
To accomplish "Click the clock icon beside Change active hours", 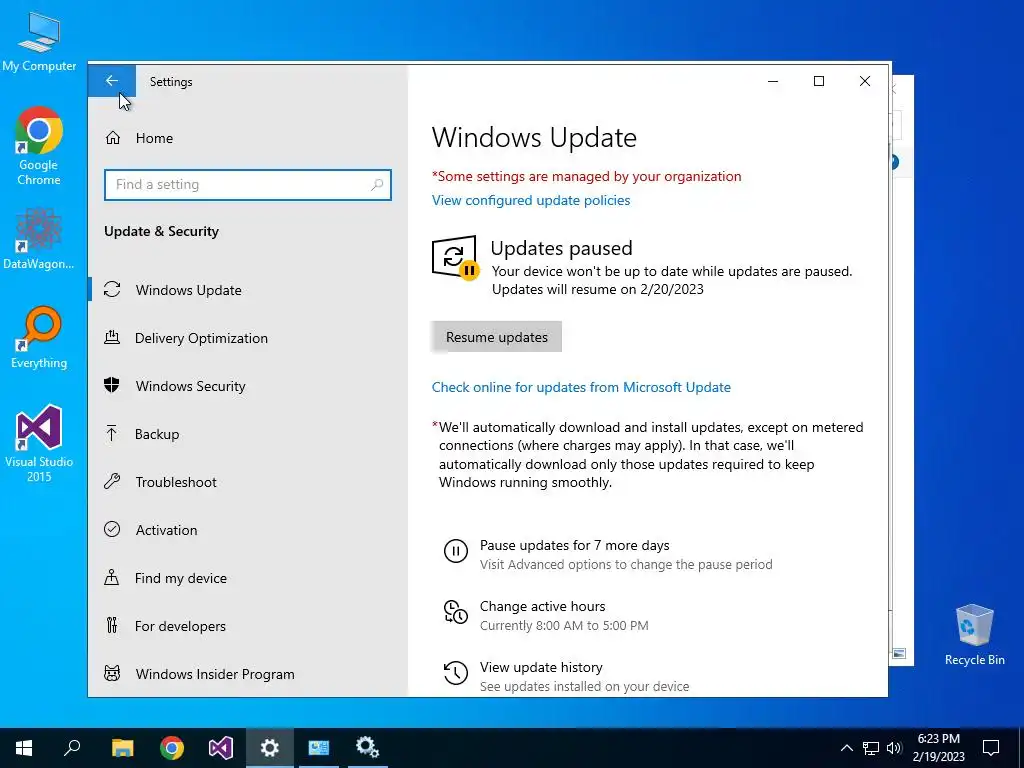I will (x=456, y=612).
